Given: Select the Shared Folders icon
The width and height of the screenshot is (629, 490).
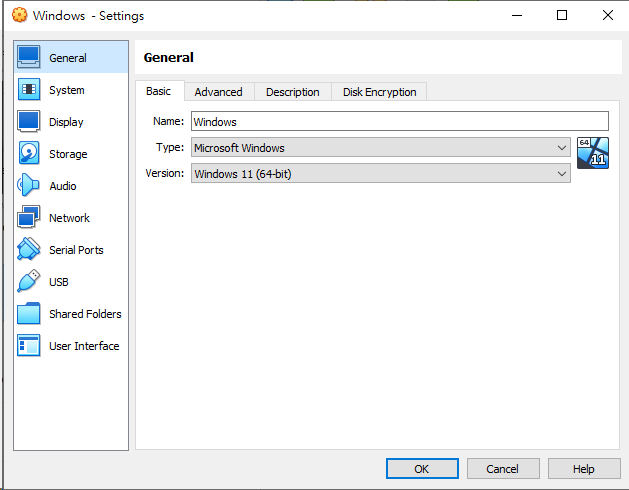Looking at the screenshot, I should pyautogui.click(x=29, y=314).
